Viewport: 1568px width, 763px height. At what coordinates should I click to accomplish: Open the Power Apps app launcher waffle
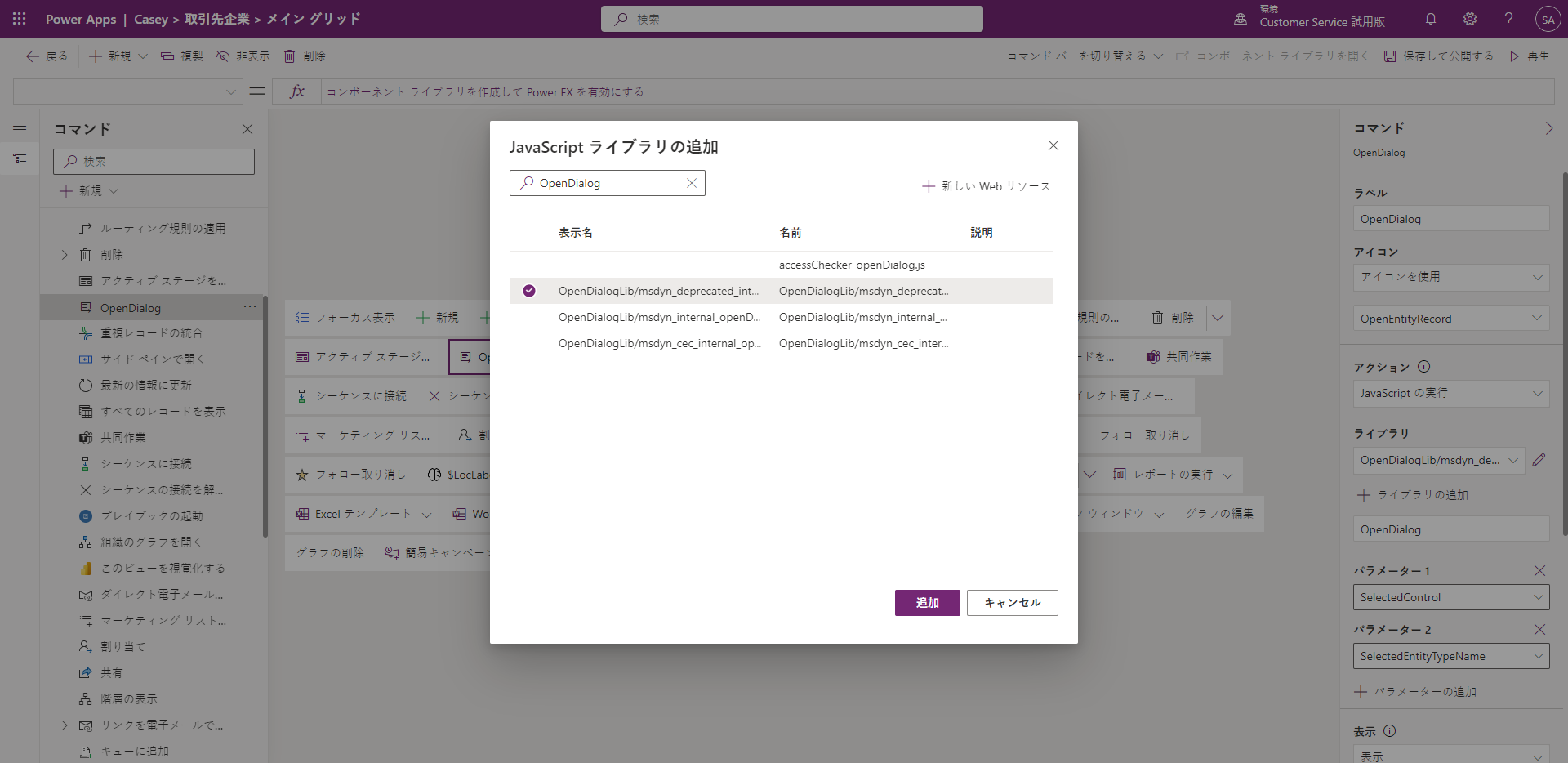tap(20, 18)
